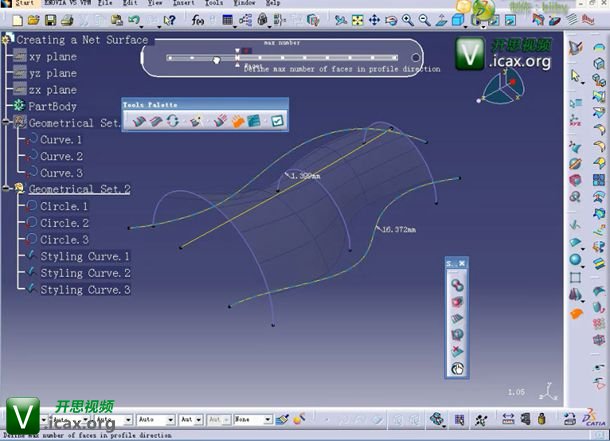Click the CATIA logo icon in the bottom-right corner
The image size is (610, 441).
click(593, 418)
